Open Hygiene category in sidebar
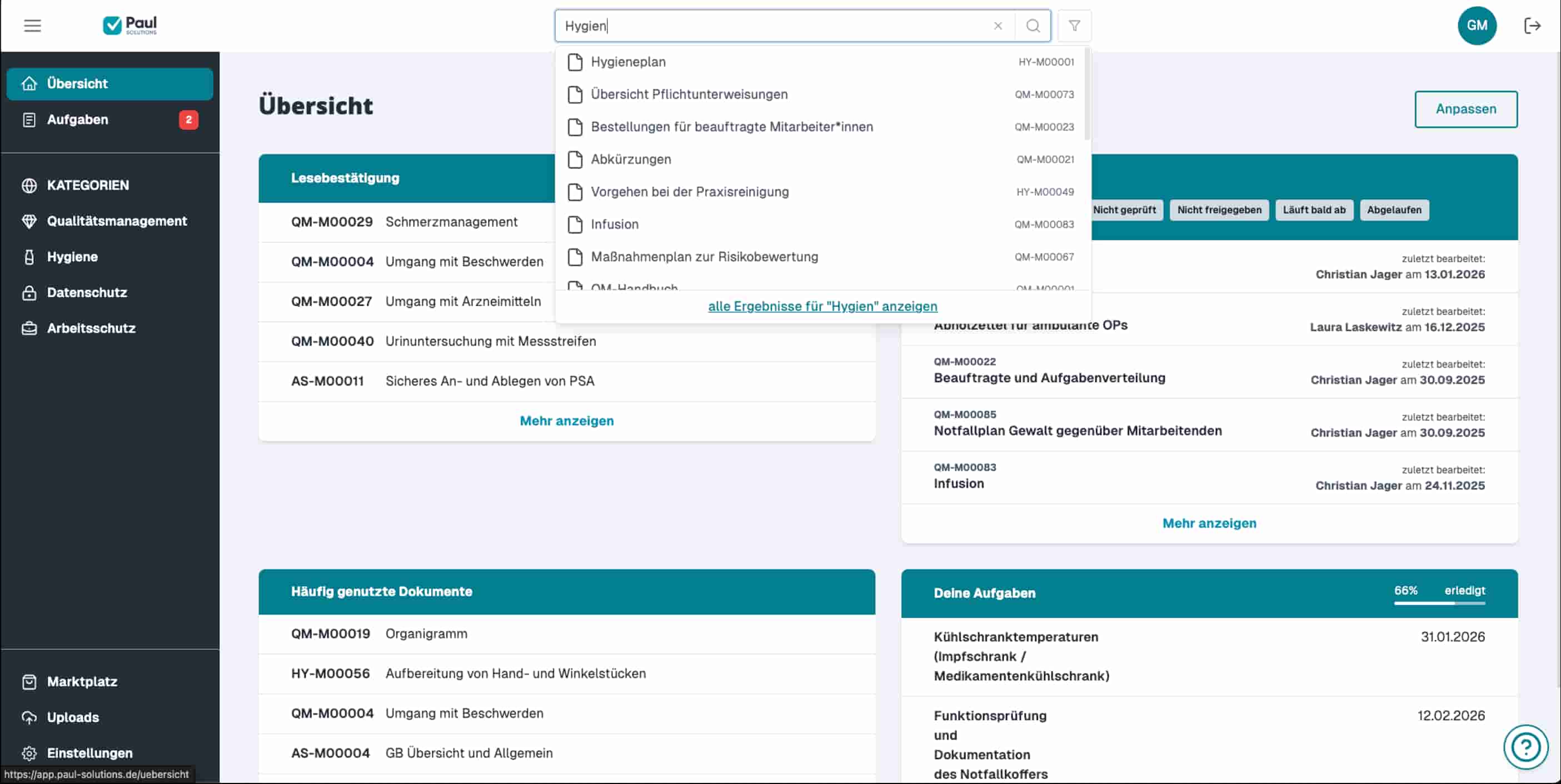 pos(72,257)
